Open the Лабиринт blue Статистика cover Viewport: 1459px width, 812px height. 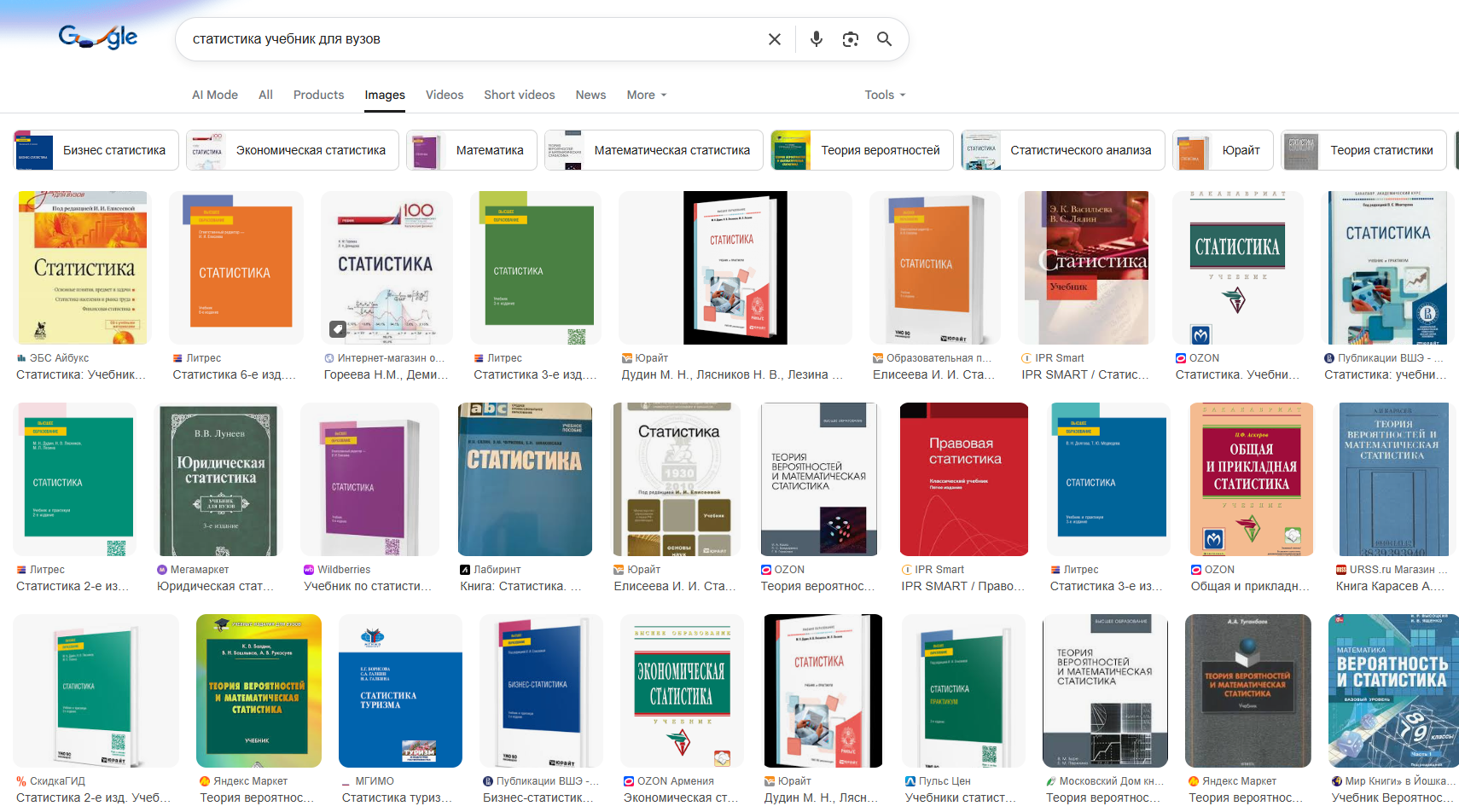(x=525, y=479)
